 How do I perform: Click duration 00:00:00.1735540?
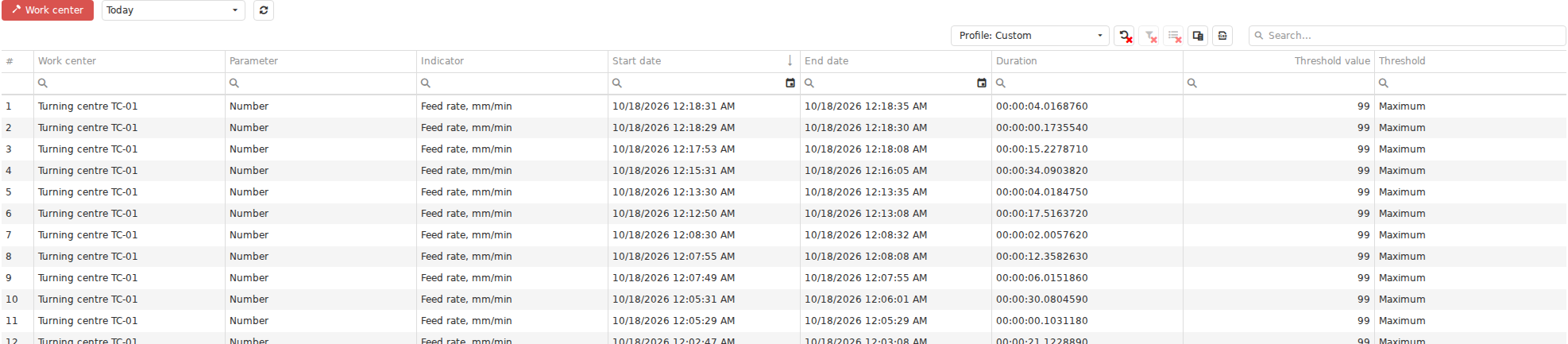tap(1042, 128)
